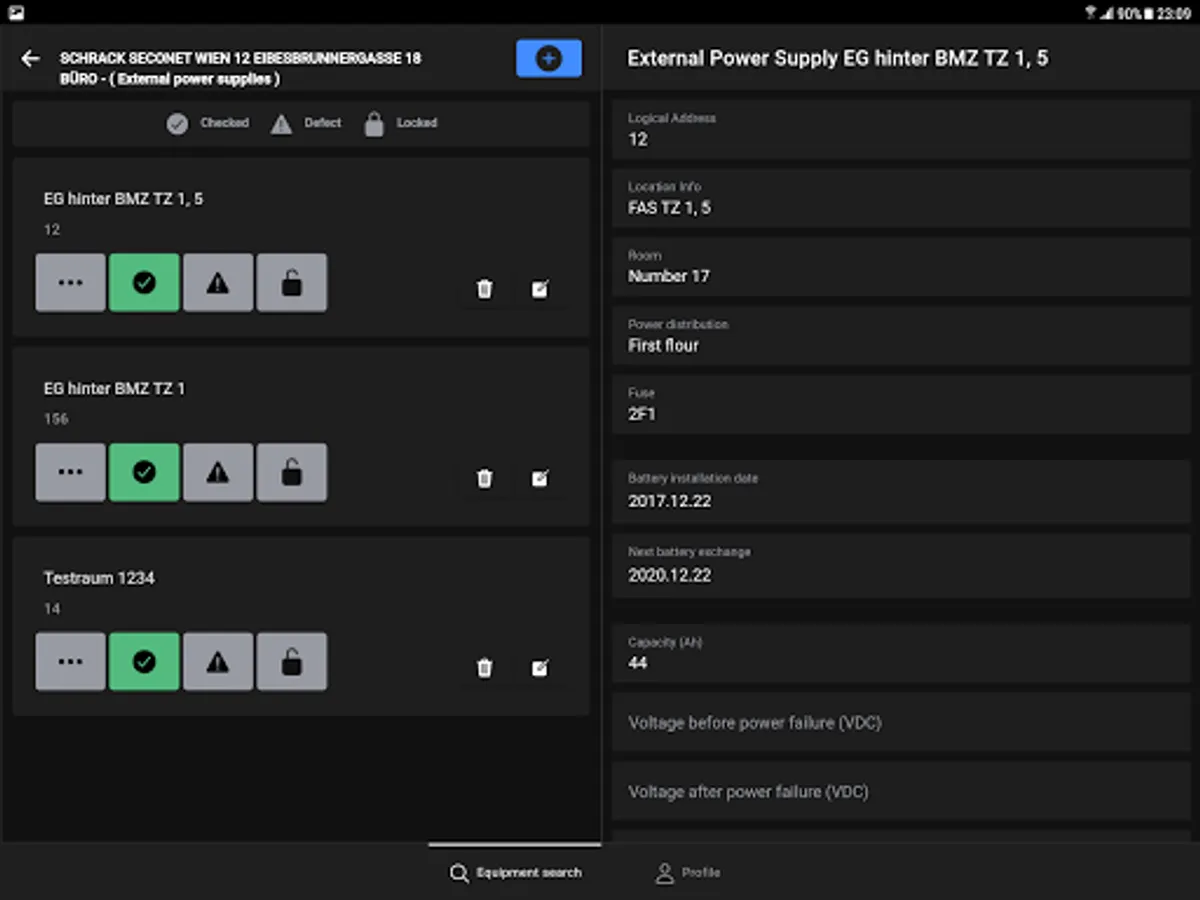1200x900 pixels.
Task: Select the Power distribution field
Action: coord(901,336)
